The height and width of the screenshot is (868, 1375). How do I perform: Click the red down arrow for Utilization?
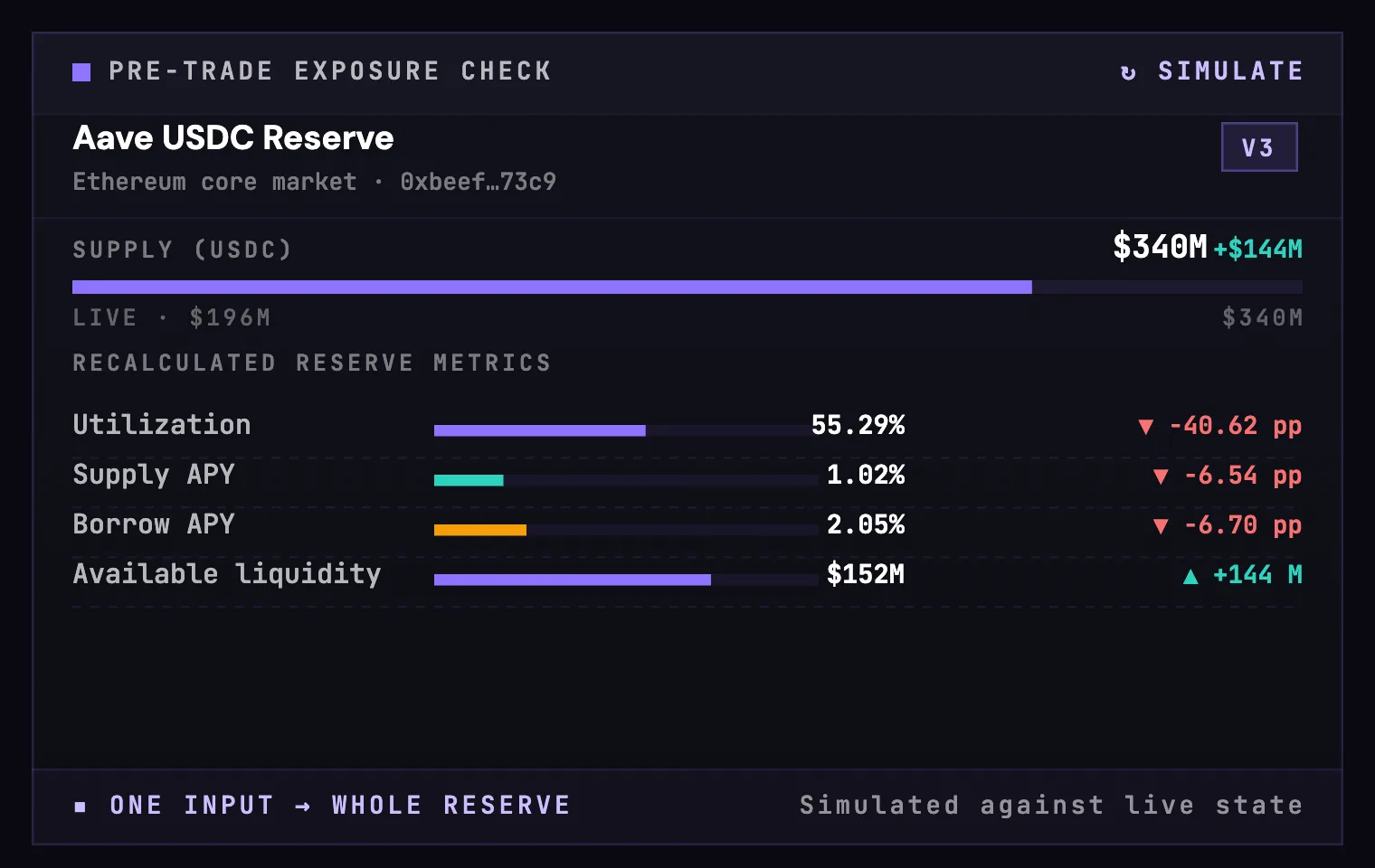(x=1146, y=427)
